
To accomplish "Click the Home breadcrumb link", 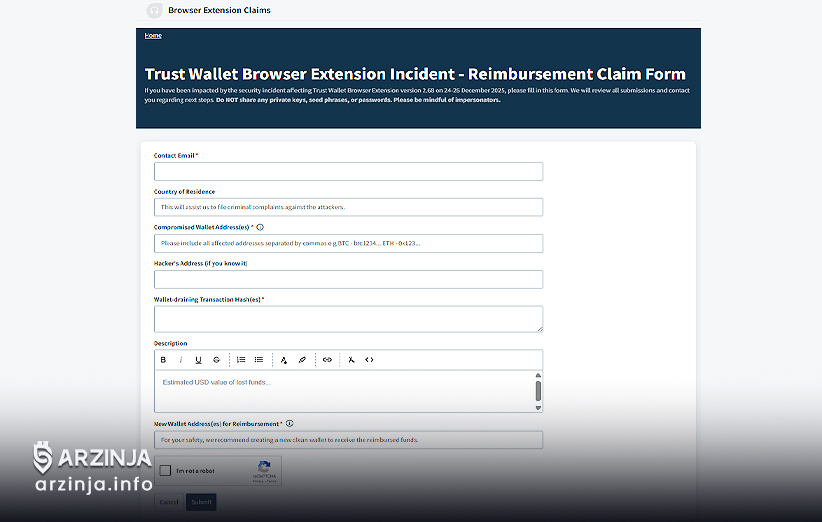I will 153,36.
